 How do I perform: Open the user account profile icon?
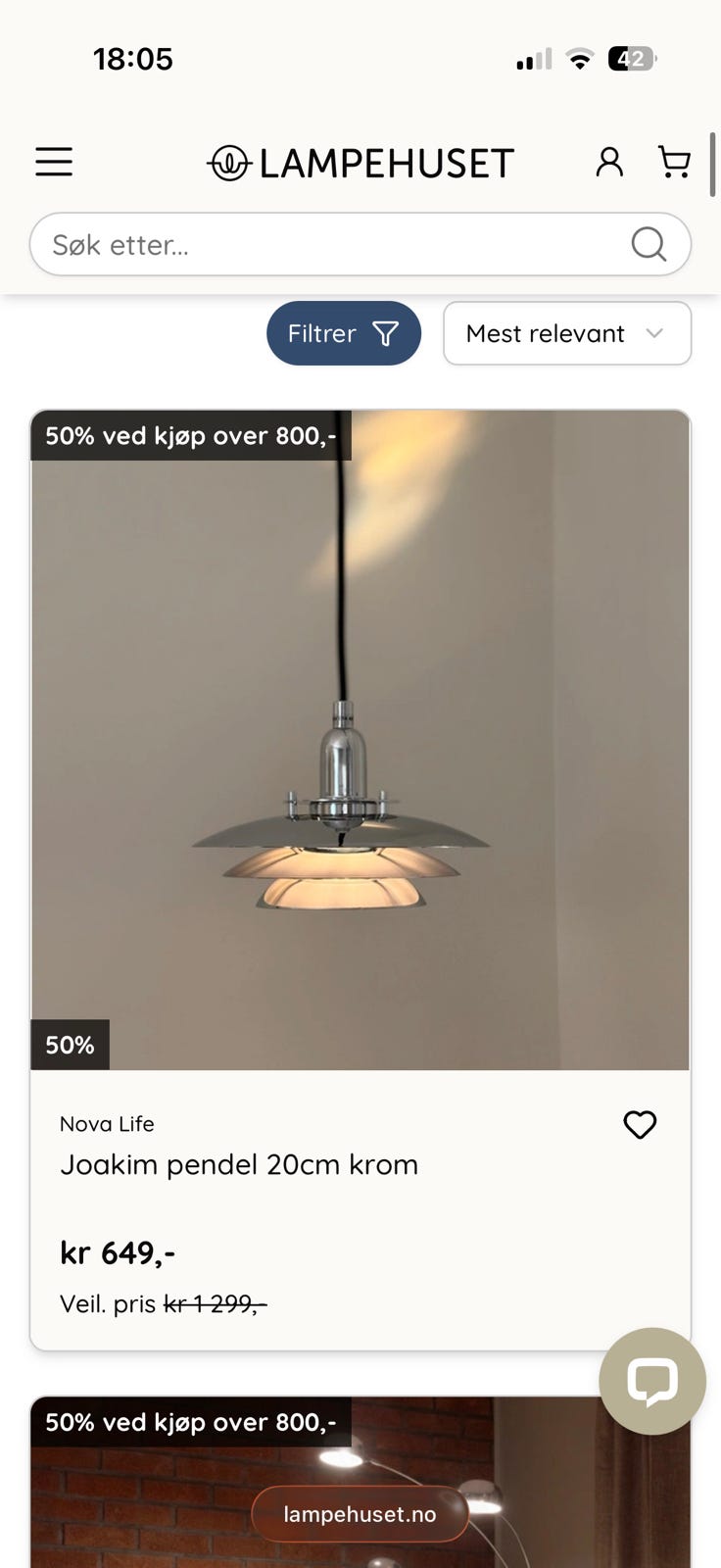609,162
